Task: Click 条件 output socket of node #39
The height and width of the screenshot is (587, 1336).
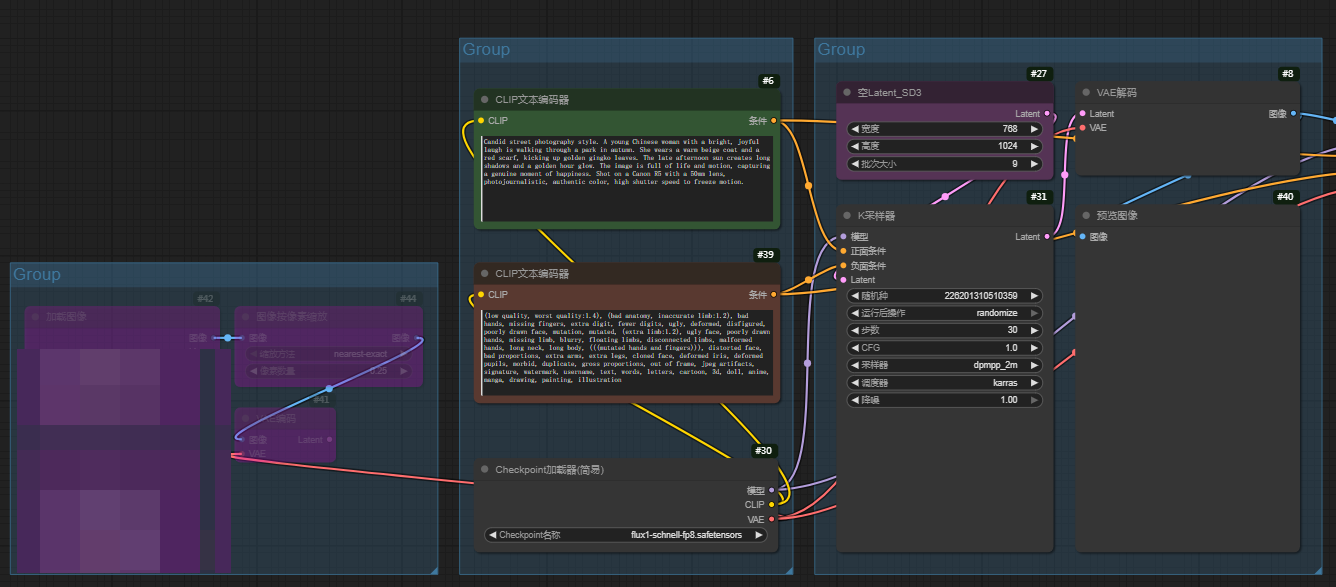Action: pyautogui.click(x=773, y=295)
